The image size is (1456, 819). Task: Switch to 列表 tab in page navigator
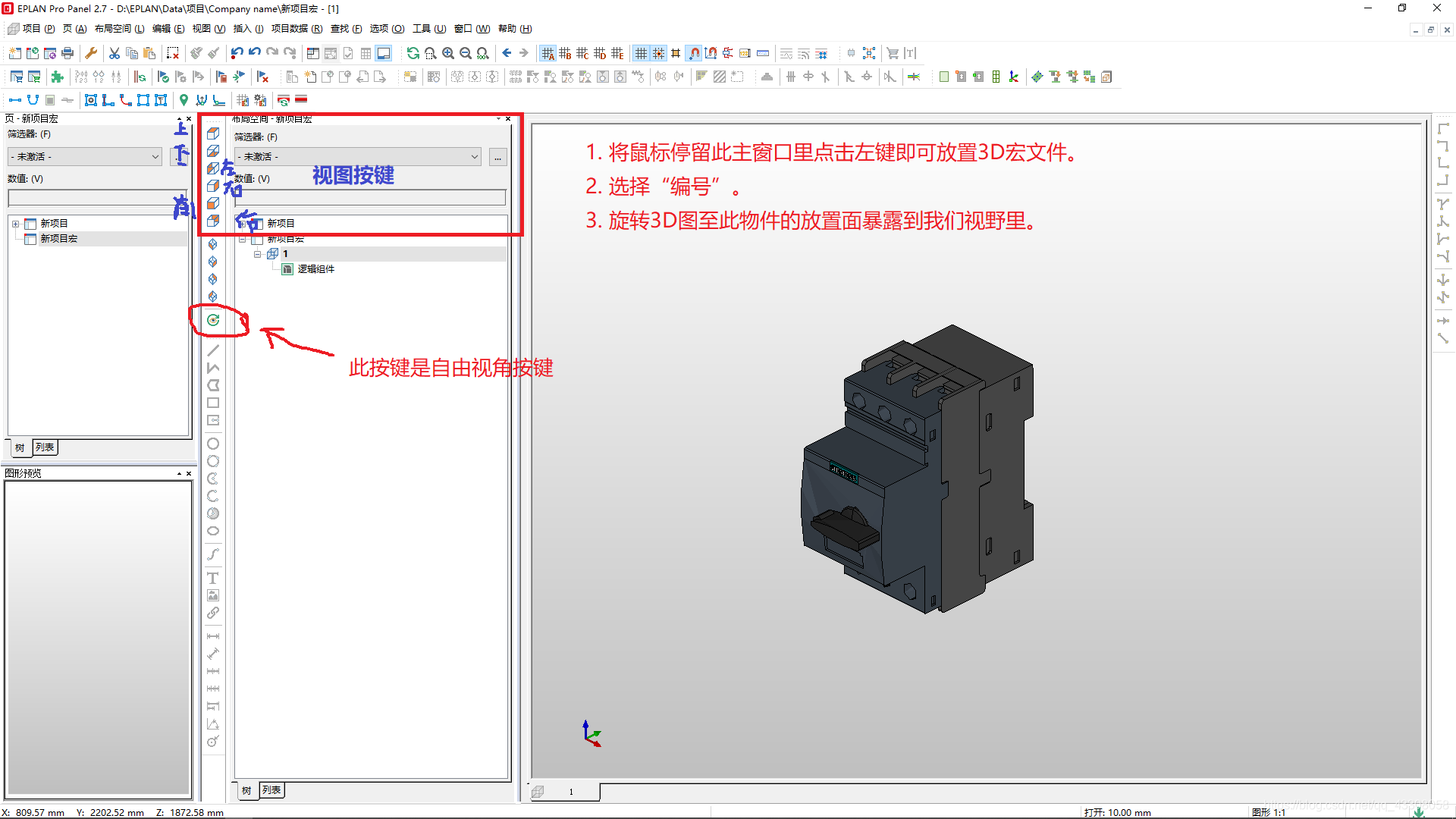pyautogui.click(x=45, y=447)
